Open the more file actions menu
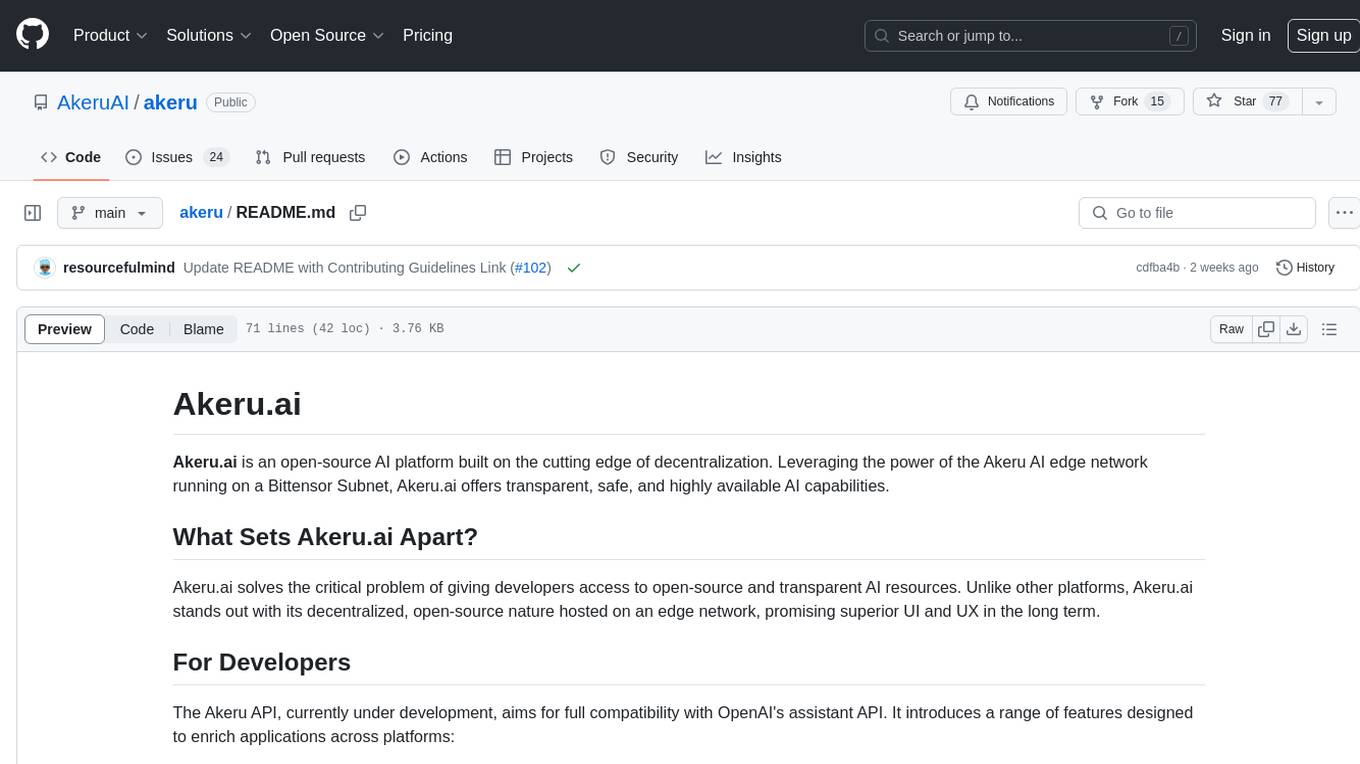 1344,213
